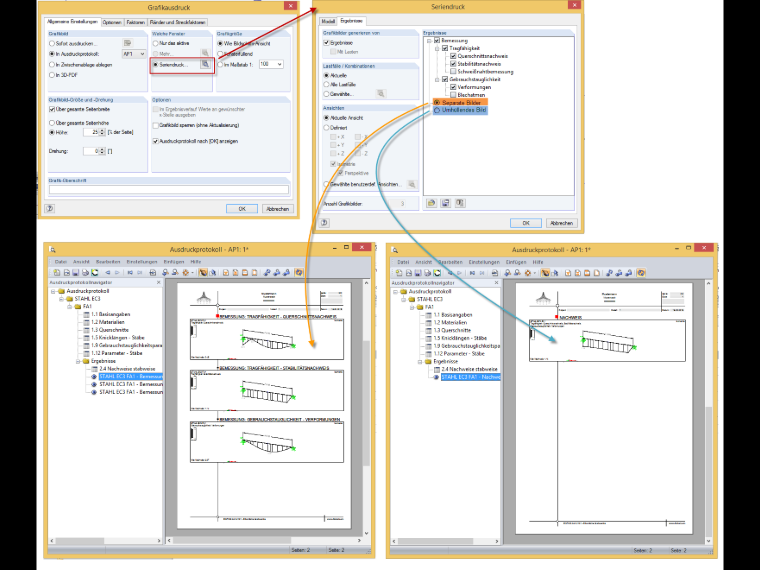Image resolution: width=760 pixels, height=570 pixels.
Task: Collapse STAHL EC3 node in left navigator
Action: [x=62, y=299]
